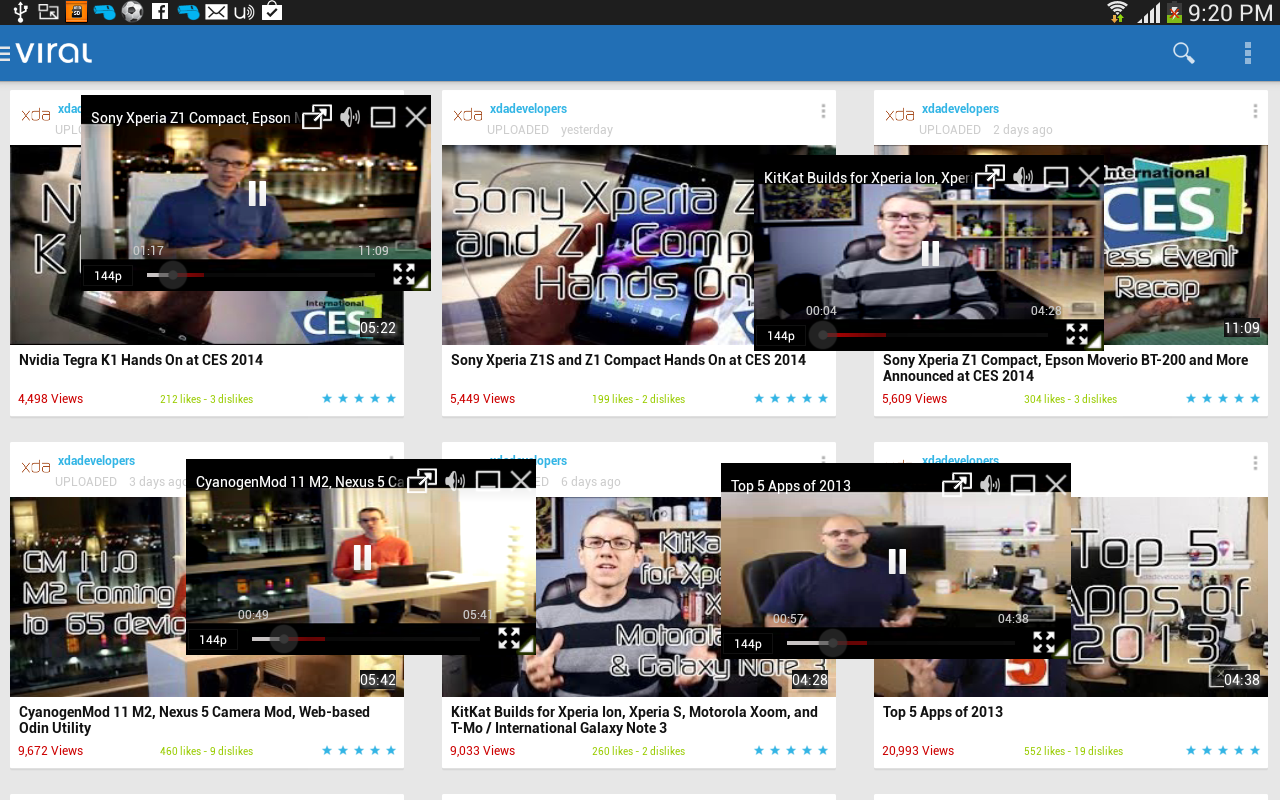This screenshot has width=1280, height=800.
Task: Tap the Wi-Fi signal icon in the status bar
Action: click(x=1118, y=12)
